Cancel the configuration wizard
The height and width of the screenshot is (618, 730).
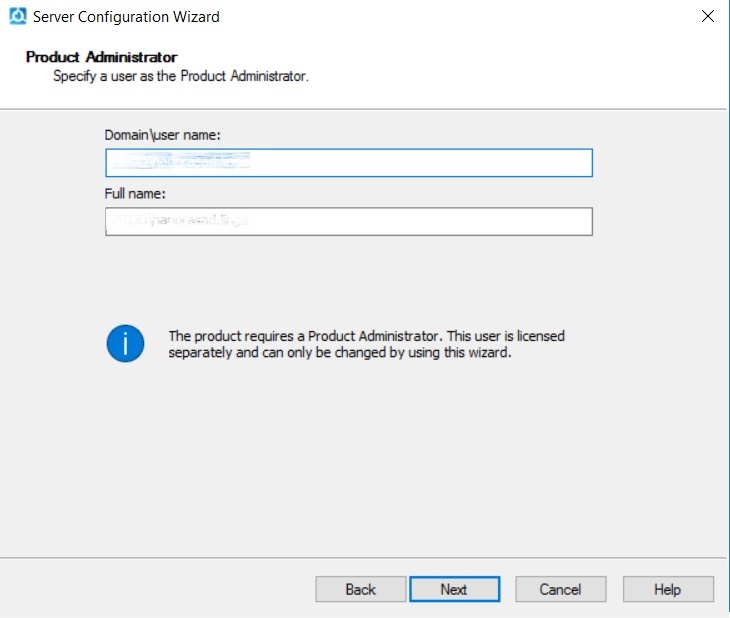point(560,589)
